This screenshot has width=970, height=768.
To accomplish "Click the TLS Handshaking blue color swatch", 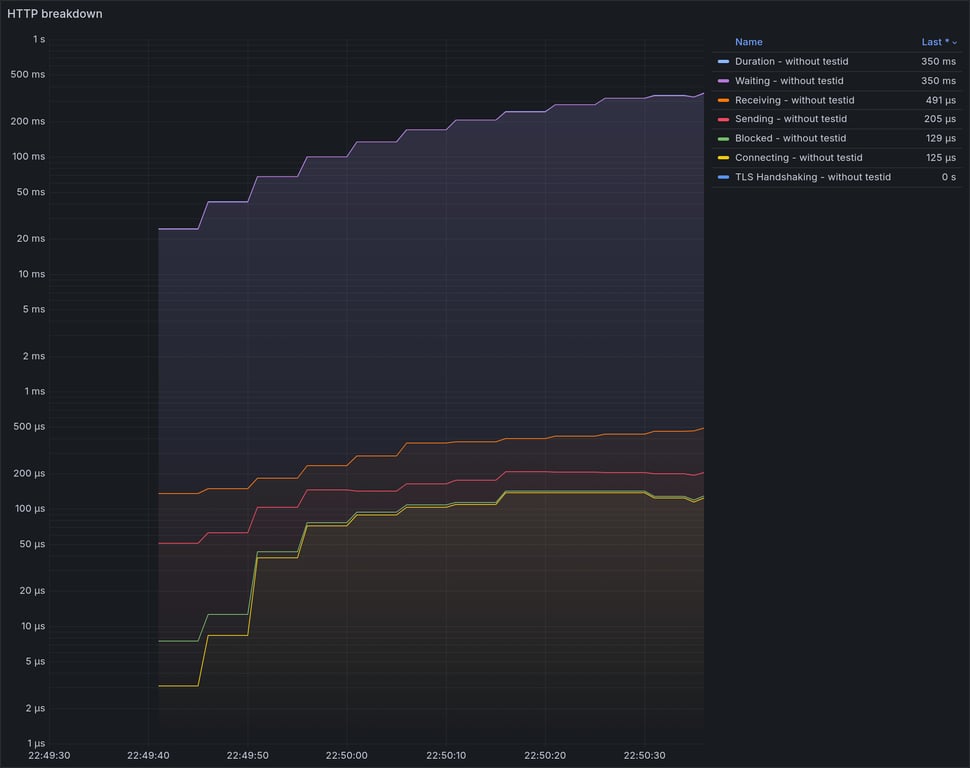I will [723, 176].
